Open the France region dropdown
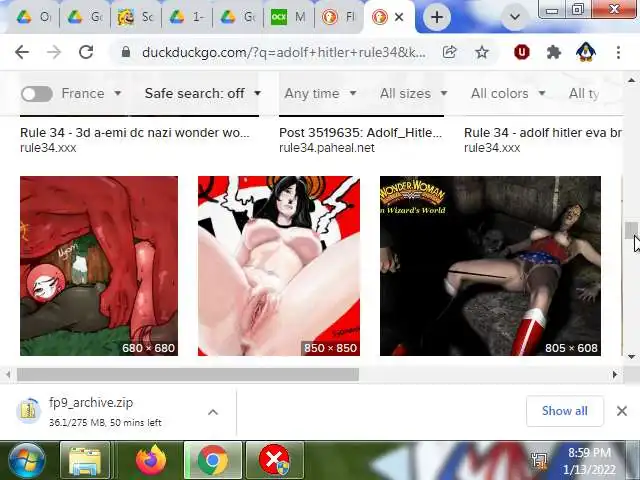Screen dimensions: 640x480 (x=91, y=93)
